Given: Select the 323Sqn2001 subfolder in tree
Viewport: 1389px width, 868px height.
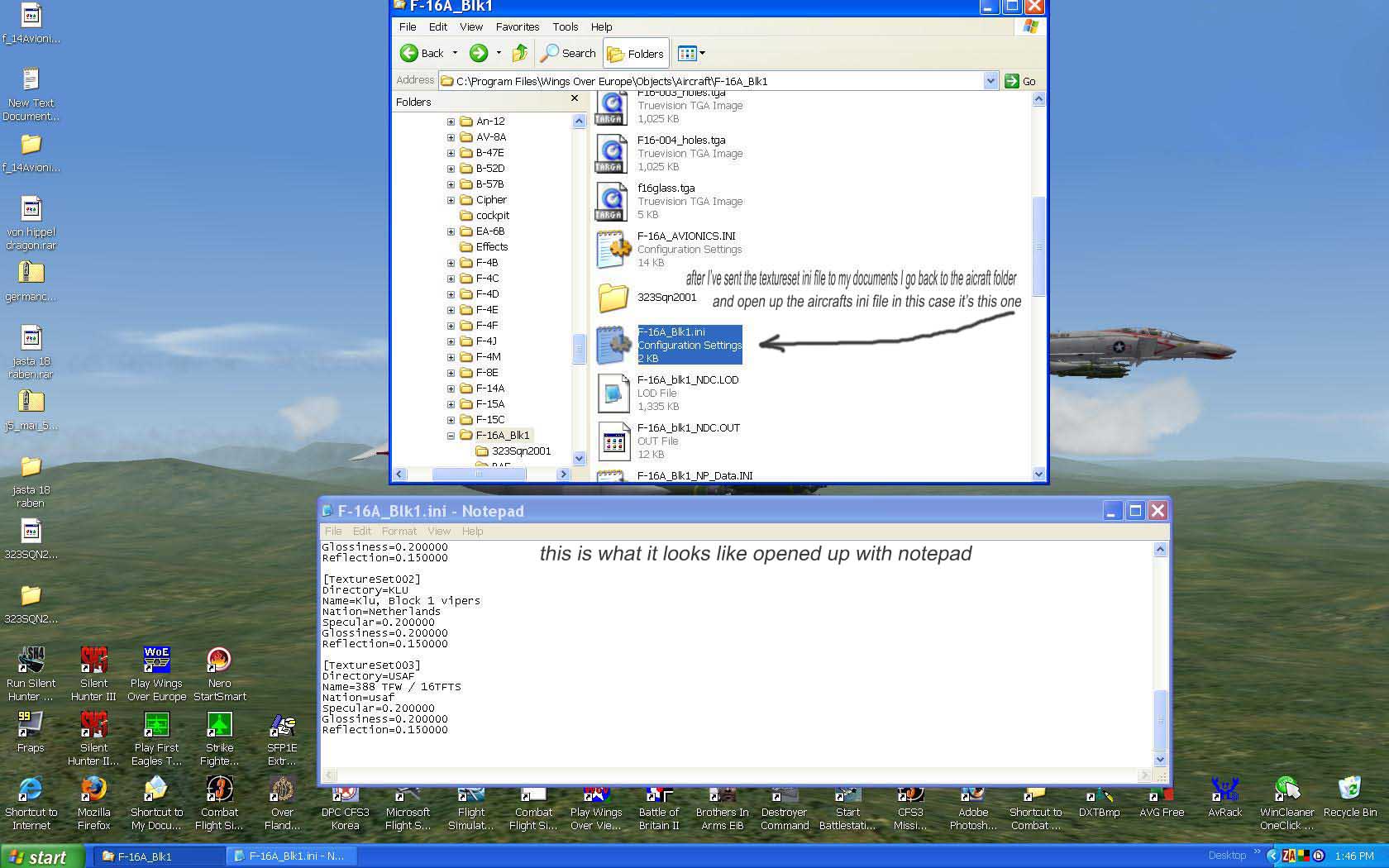Looking at the screenshot, I should point(513,451).
